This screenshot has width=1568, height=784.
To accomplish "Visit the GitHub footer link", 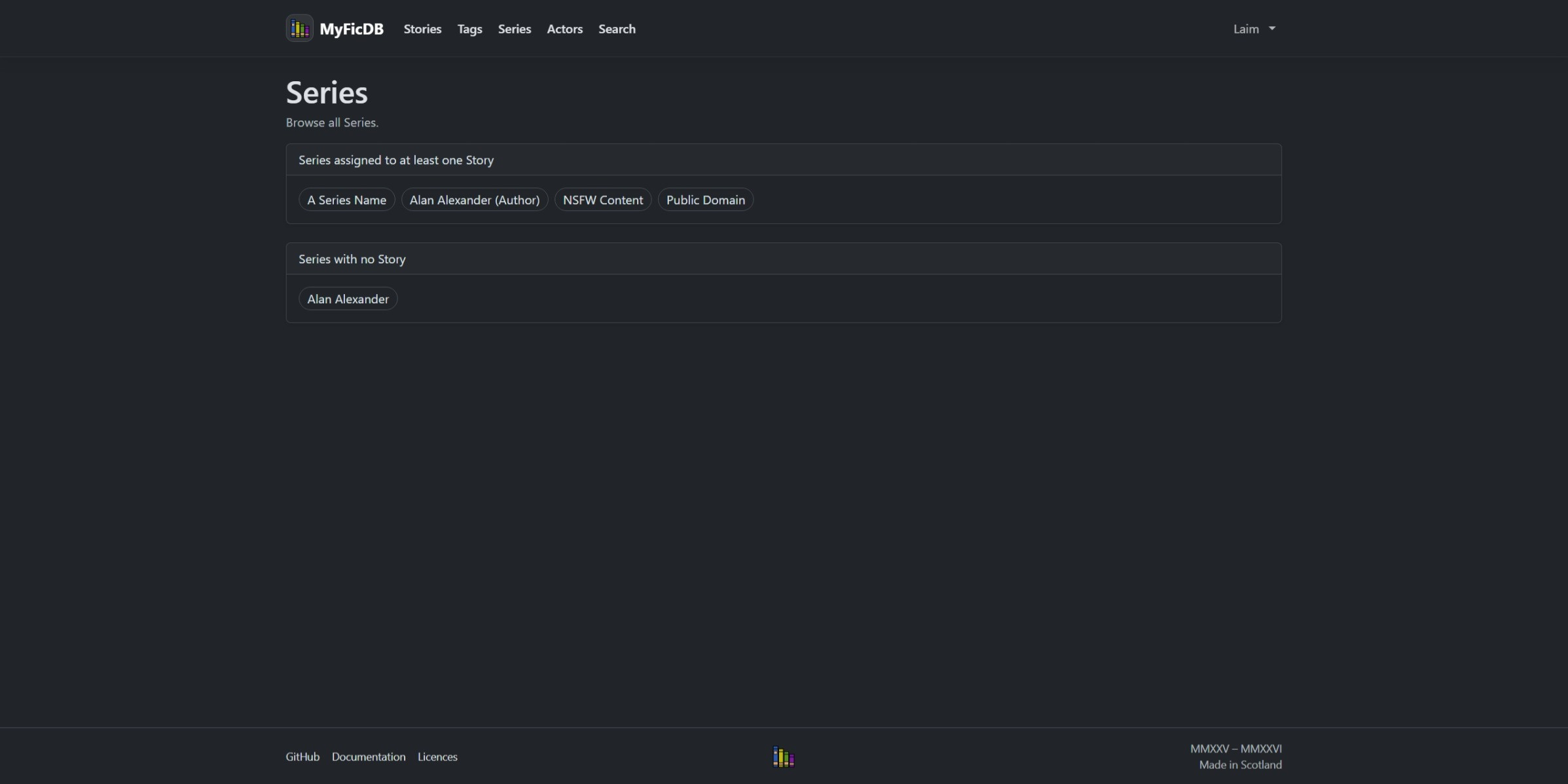I will click(x=302, y=756).
